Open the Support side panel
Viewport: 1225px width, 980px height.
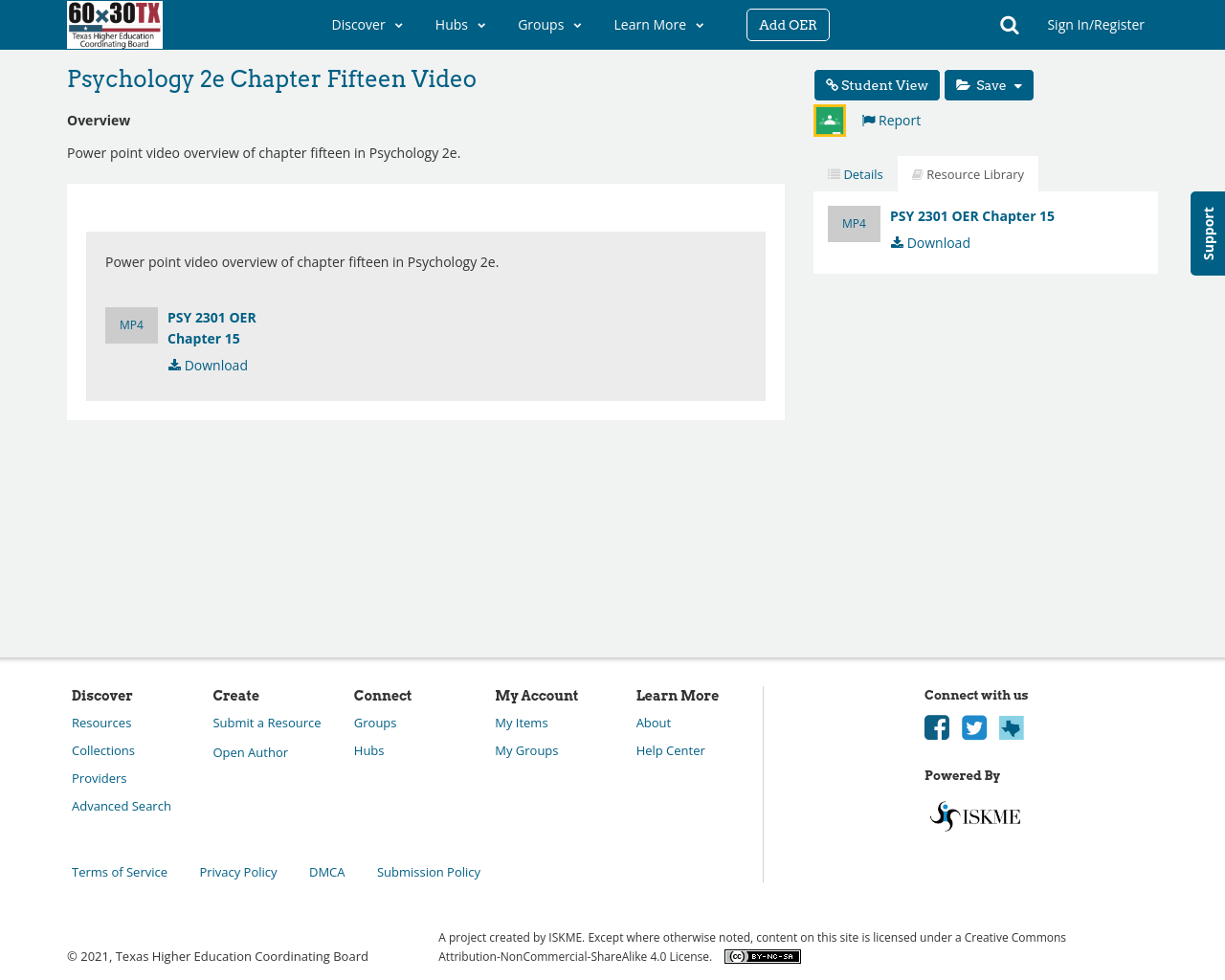click(1208, 233)
